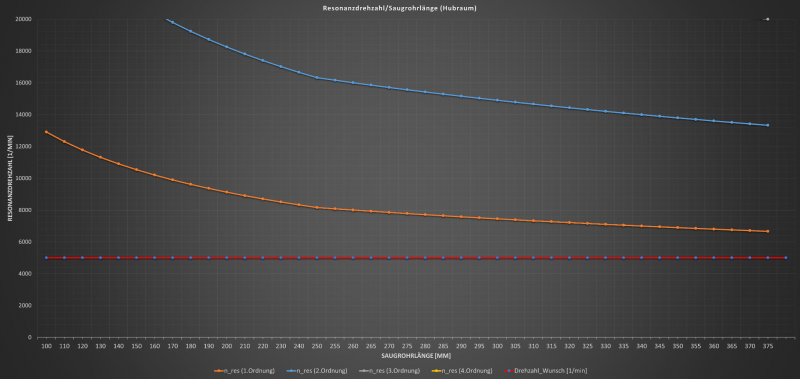Select the horizontal axis title SAUGROHRLÄNGE [MM]
800x379 pixels.
(416, 356)
